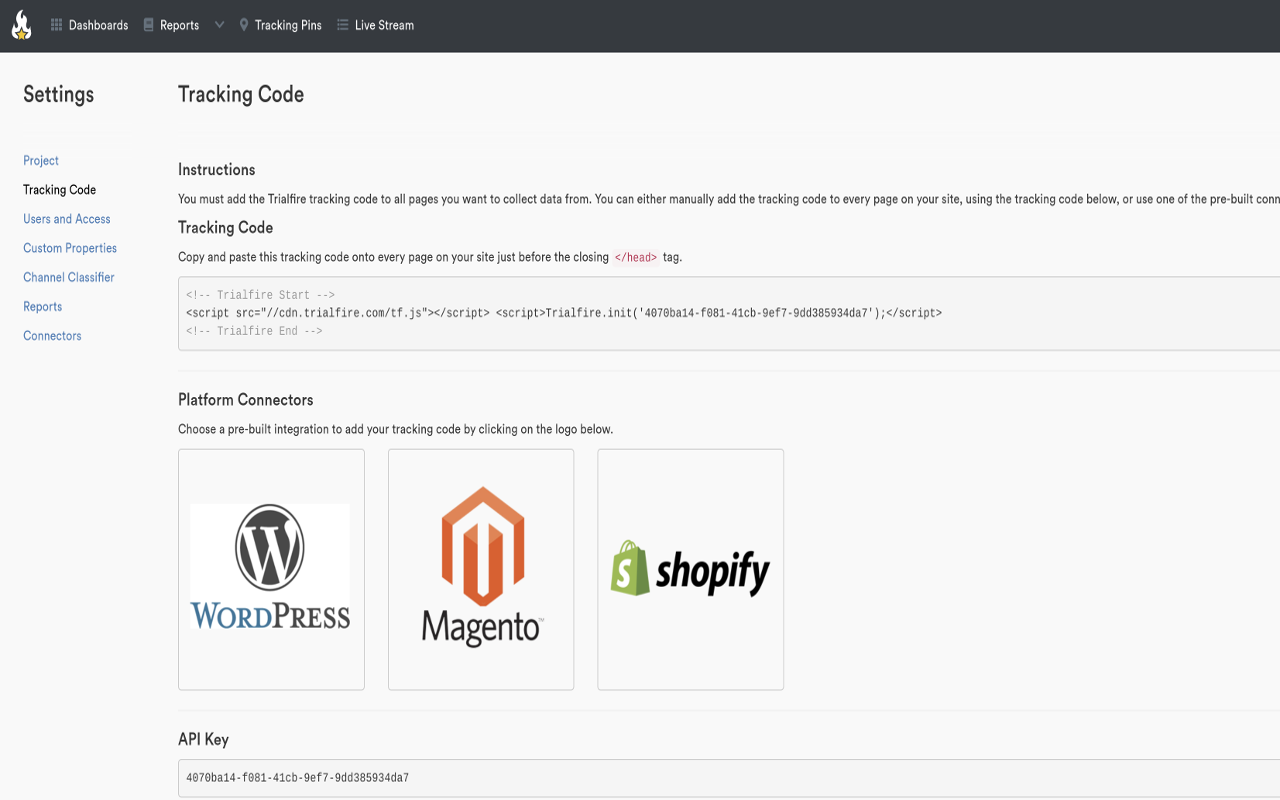Screen dimensions: 1280x800
Task: Click the Tracking Code page title
Action: (x=241, y=94)
